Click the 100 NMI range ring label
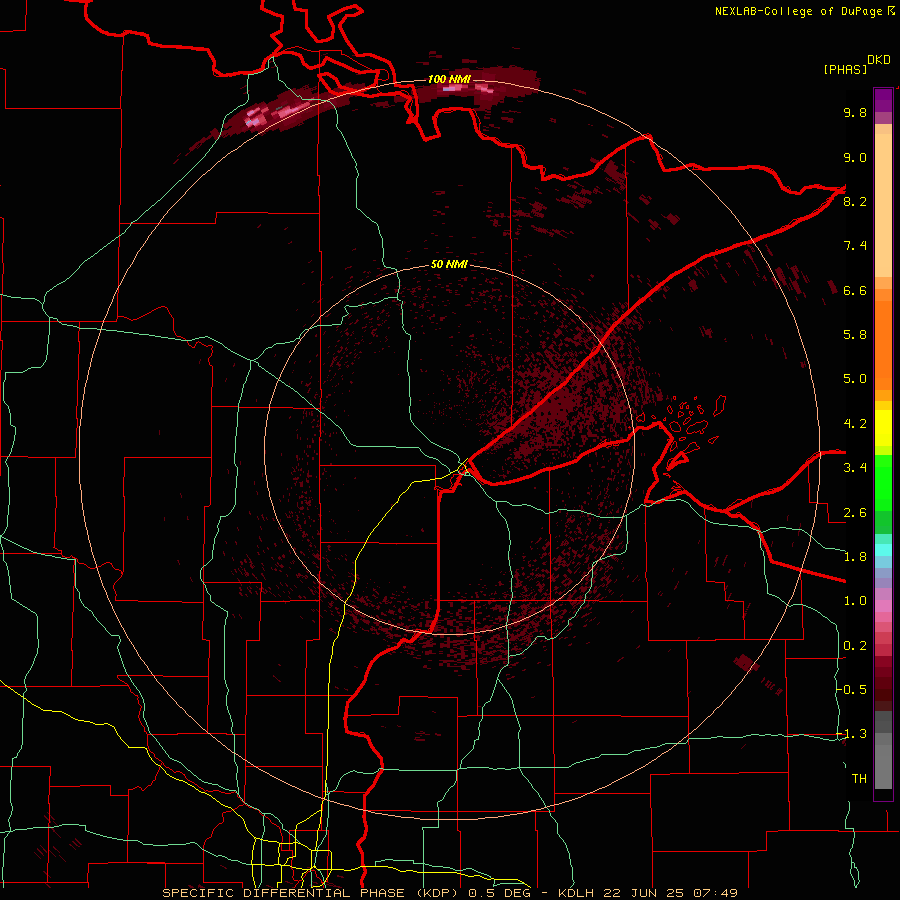The height and width of the screenshot is (900, 900). (x=449, y=79)
